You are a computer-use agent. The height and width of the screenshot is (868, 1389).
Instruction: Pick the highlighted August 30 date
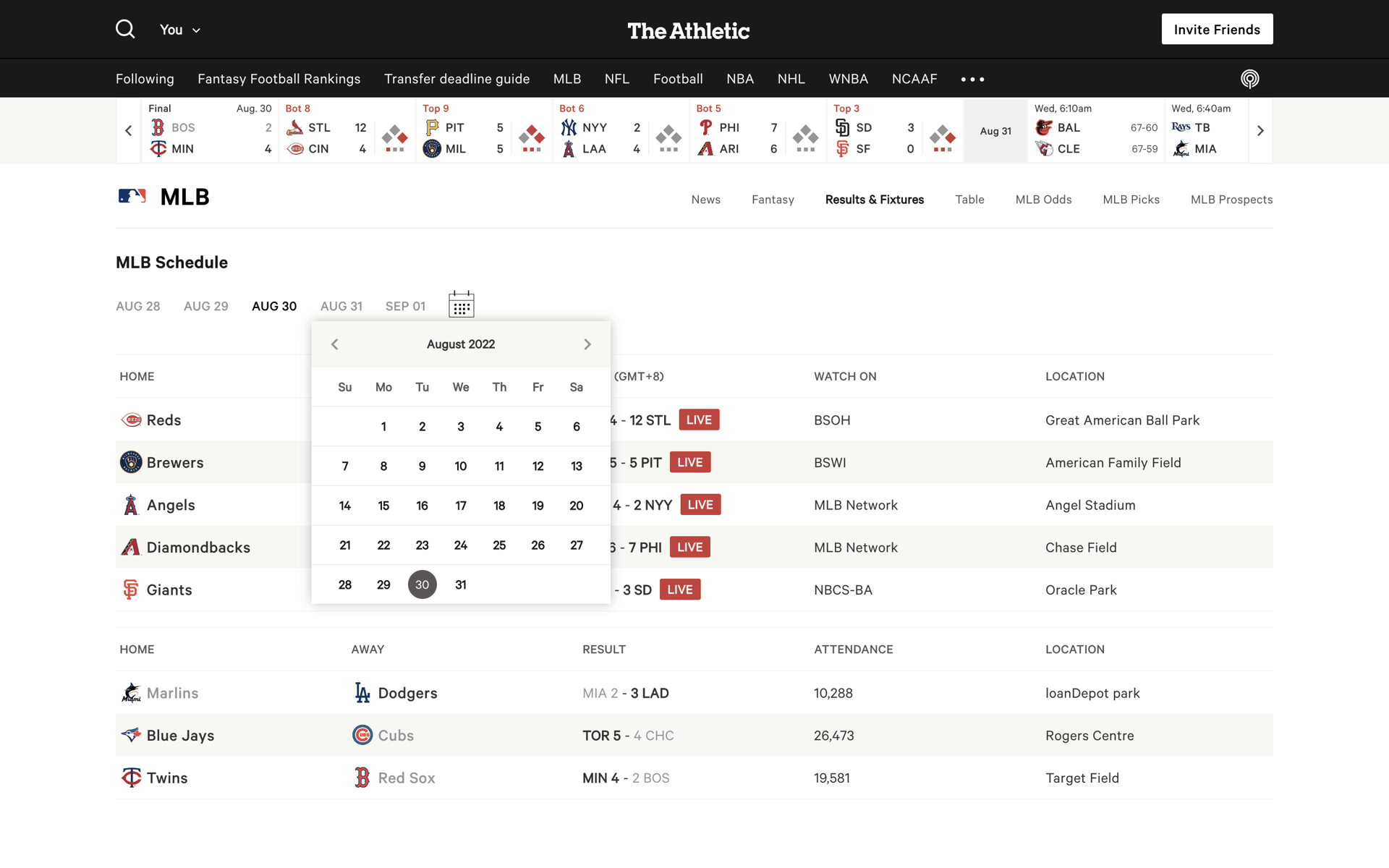pos(422,584)
